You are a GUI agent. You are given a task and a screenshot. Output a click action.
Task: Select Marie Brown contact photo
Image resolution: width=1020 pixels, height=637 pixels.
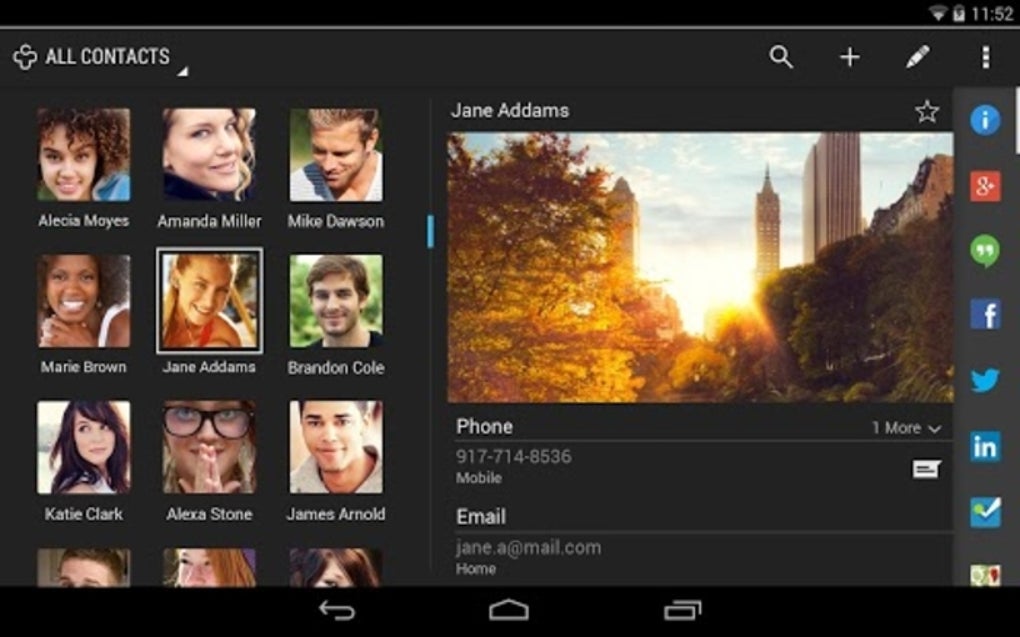[x=83, y=301]
